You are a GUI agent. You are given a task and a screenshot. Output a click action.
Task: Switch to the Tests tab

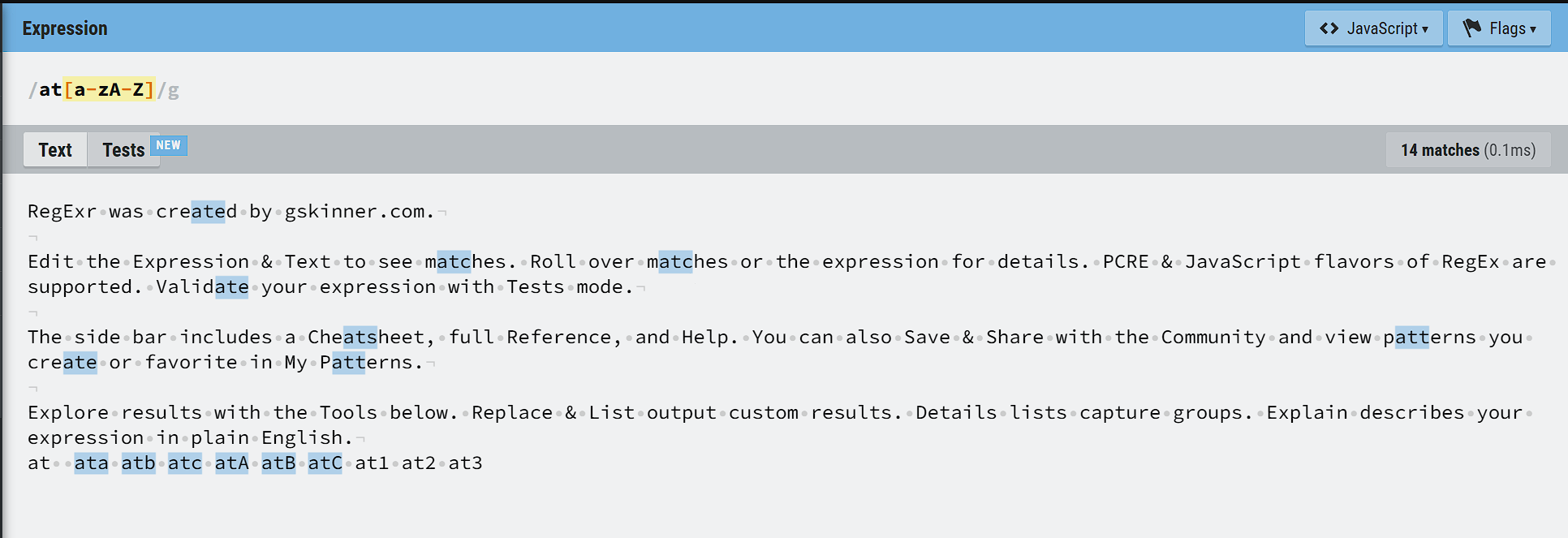pyautogui.click(x=123, y=150)
